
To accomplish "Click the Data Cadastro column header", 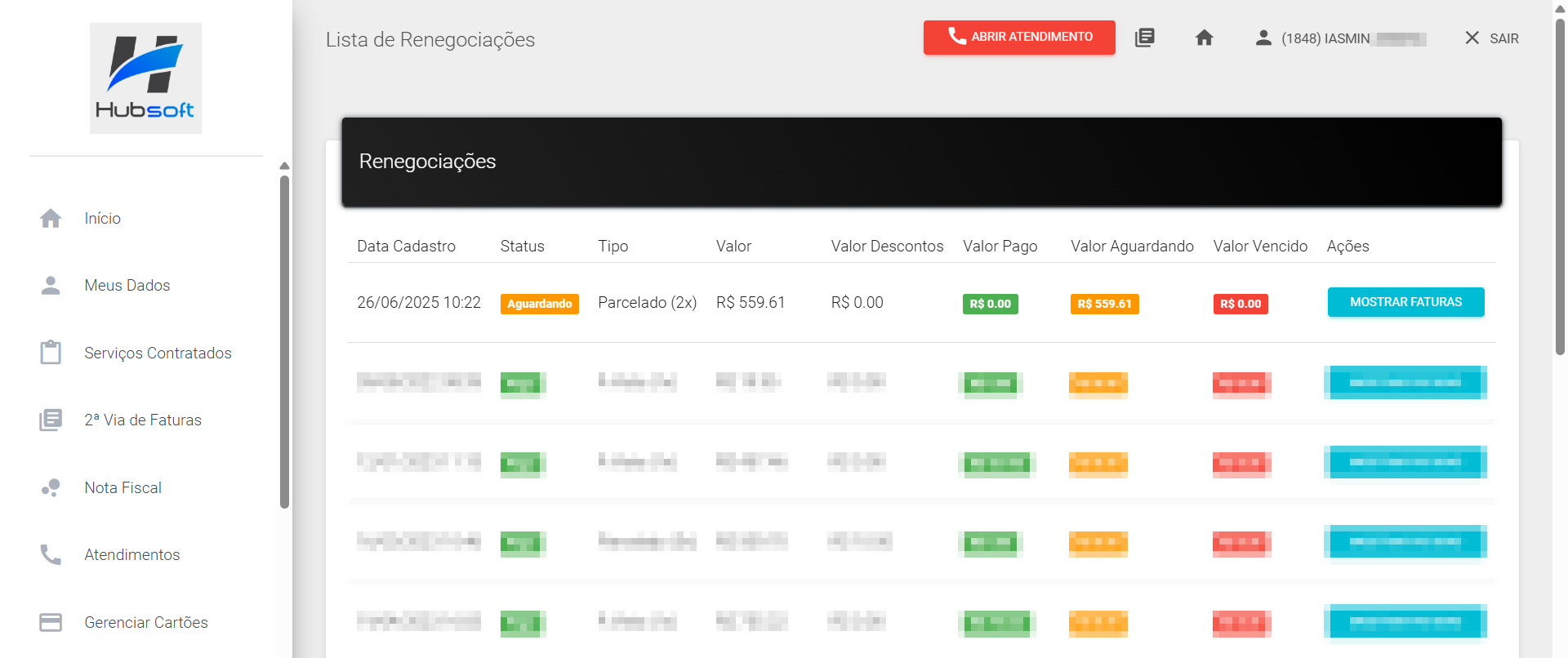I will tap(407, 247).
